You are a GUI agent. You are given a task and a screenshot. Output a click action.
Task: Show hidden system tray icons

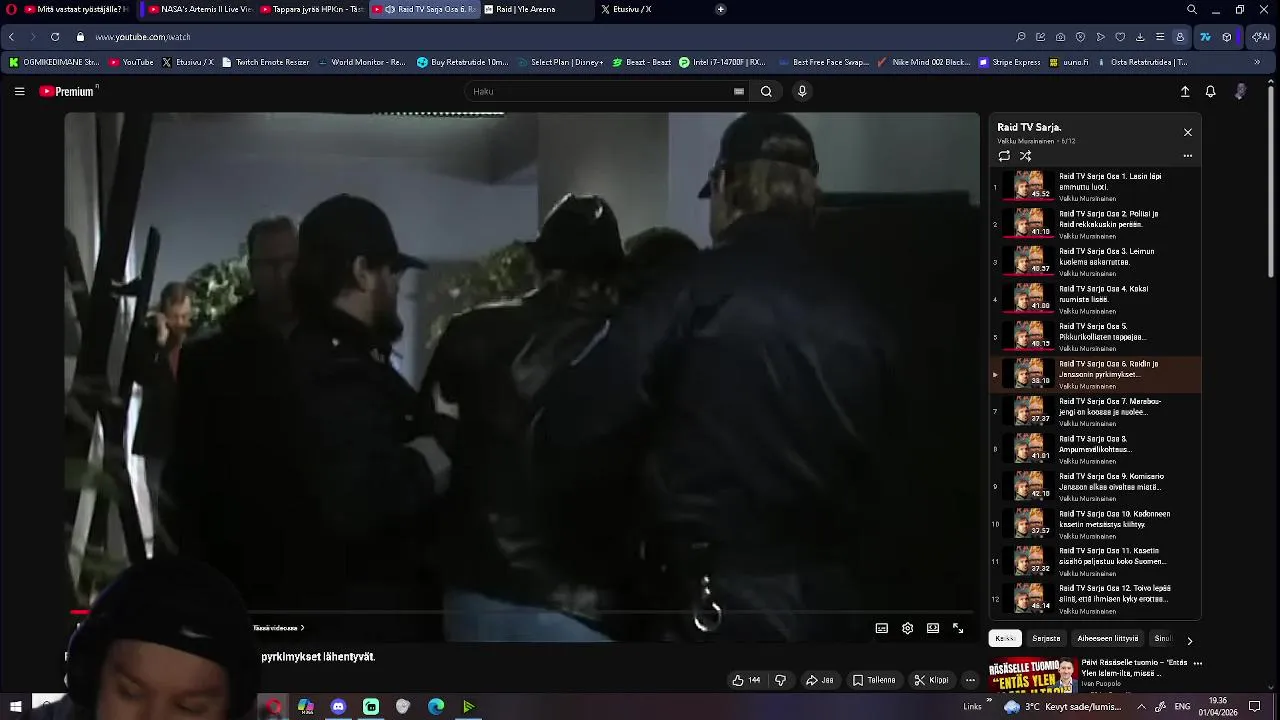click(x=1141, y=706)
